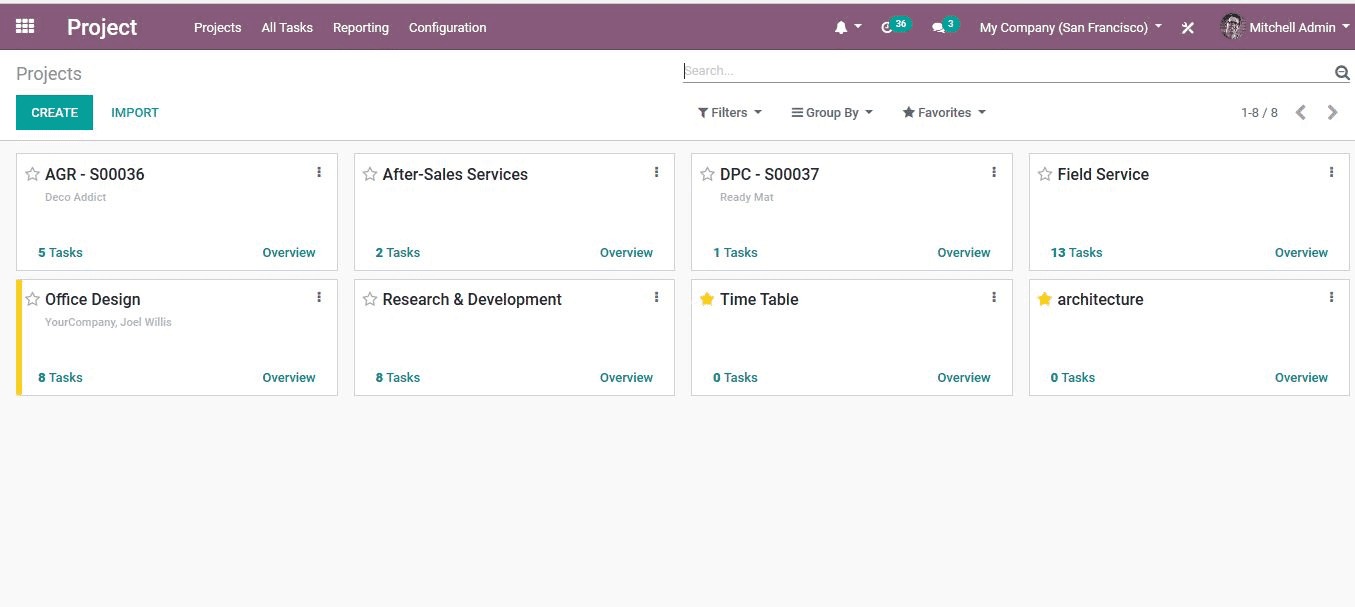The image size is (1355, 607).
Task: Open the apps grid menu icon
Action: [x=25, y=27]
